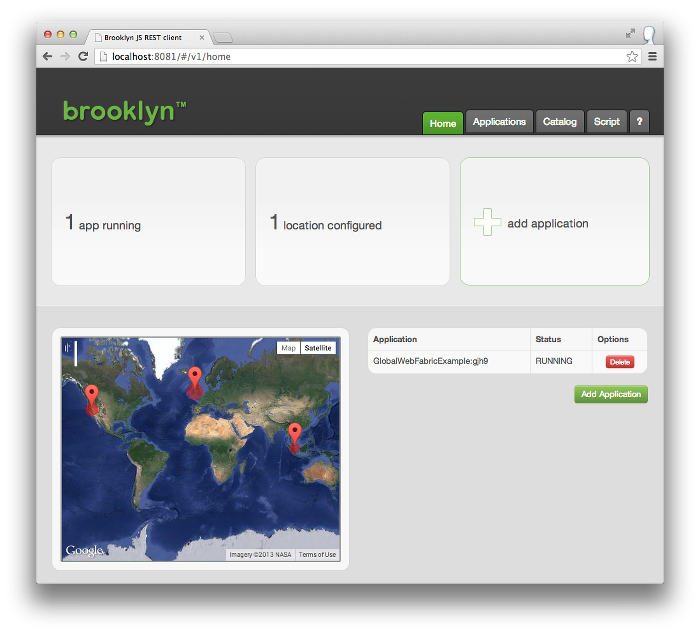Viewport: 700px width, 634px height.
Task: Go to the Script tab
Action: click(x=607, y=122)
